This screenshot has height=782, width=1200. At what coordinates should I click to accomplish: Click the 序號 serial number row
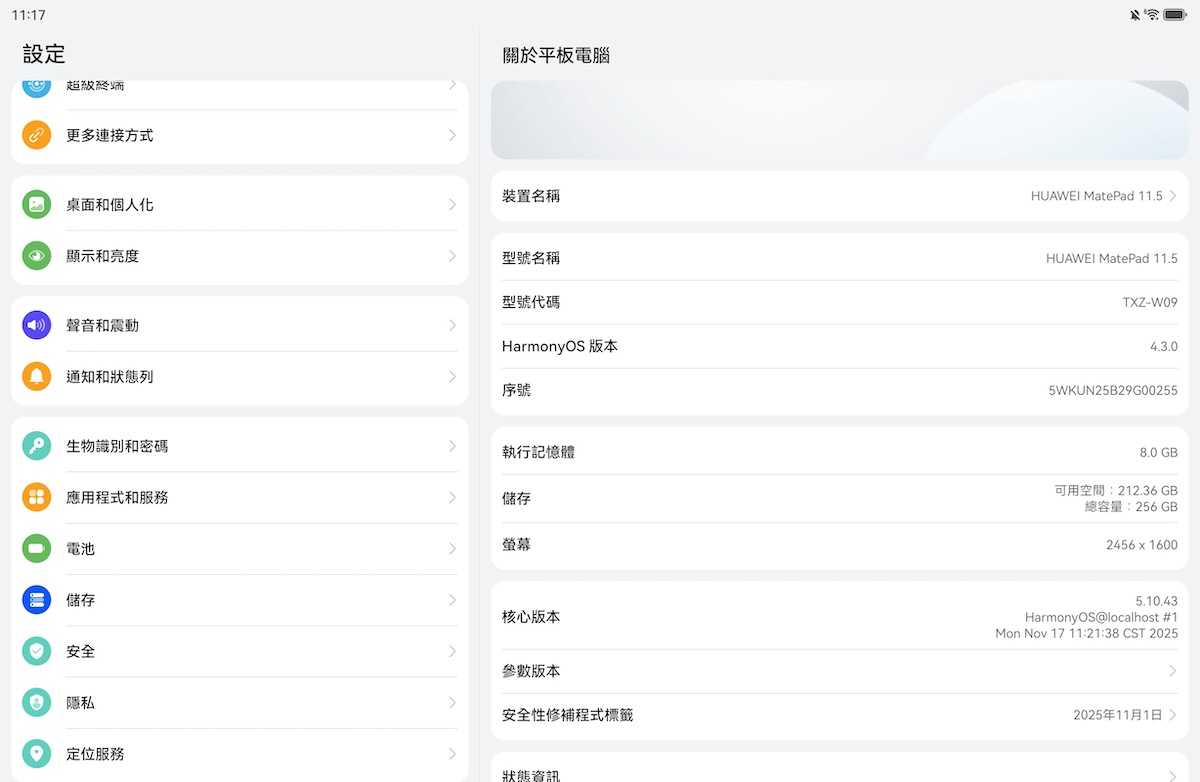[x=838, y=390]
